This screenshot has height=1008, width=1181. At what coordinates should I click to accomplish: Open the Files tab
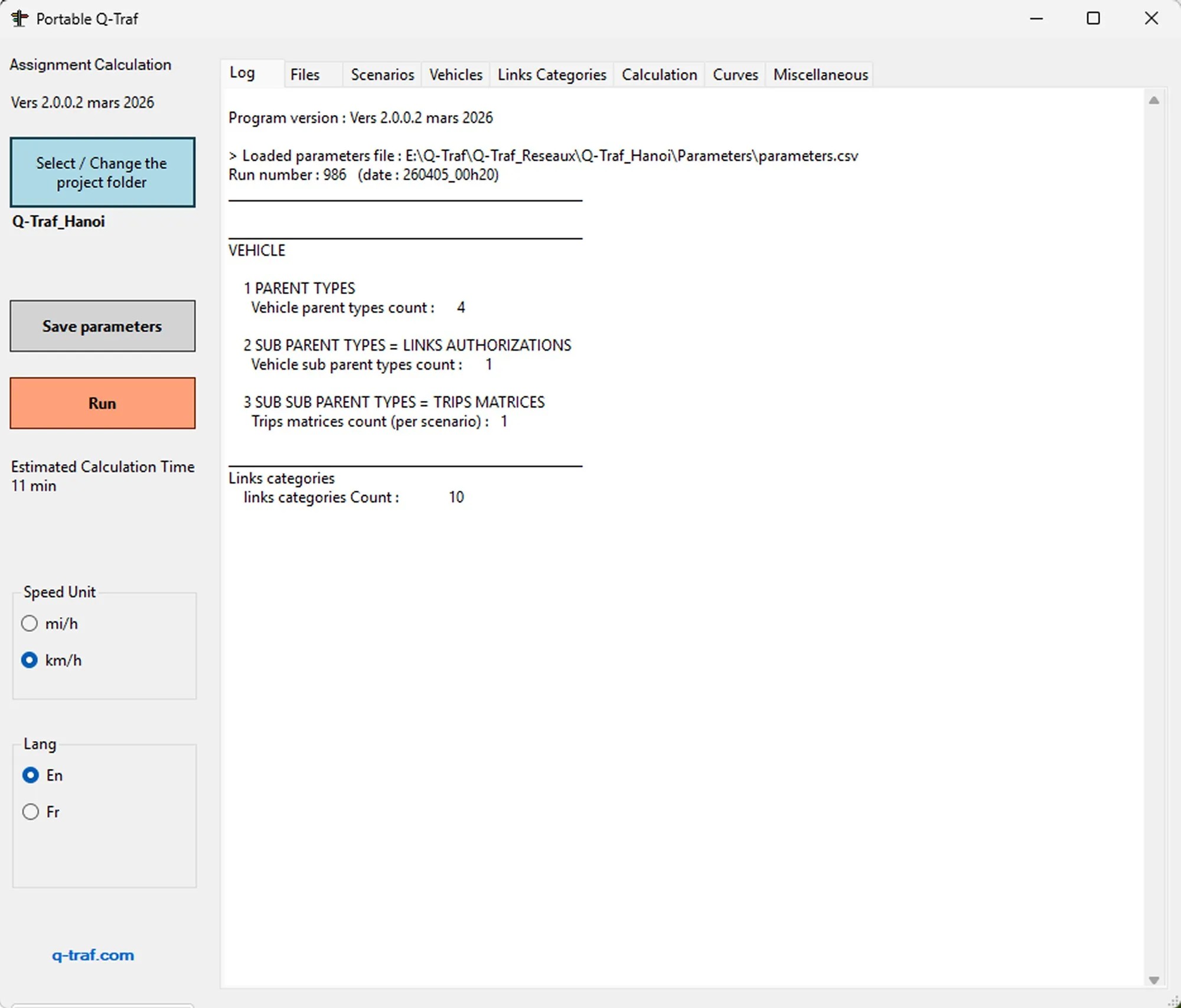coord(305,75)
